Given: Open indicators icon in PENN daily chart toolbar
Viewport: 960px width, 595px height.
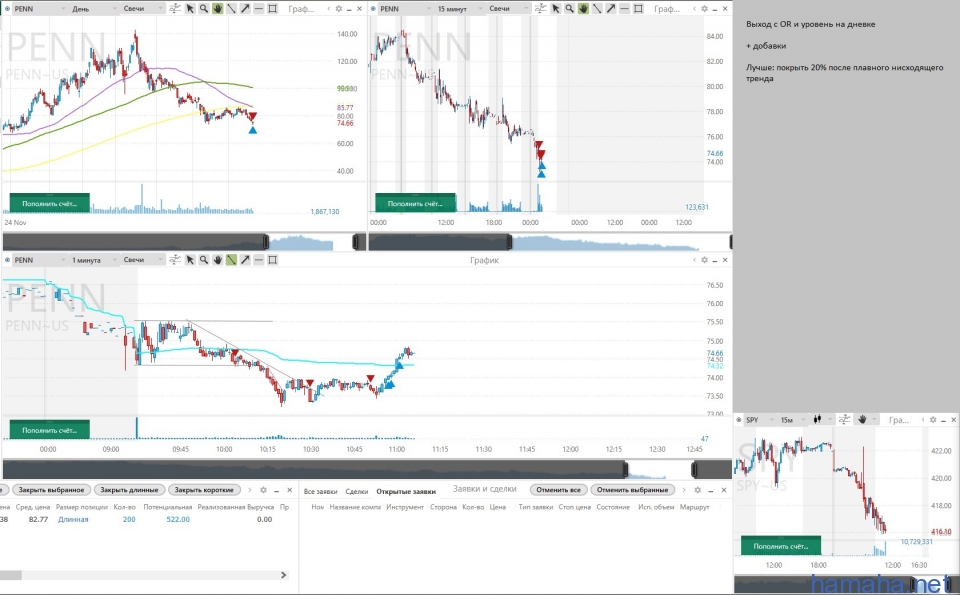Looking at the screenshot, I should click(x=175, y=9).
